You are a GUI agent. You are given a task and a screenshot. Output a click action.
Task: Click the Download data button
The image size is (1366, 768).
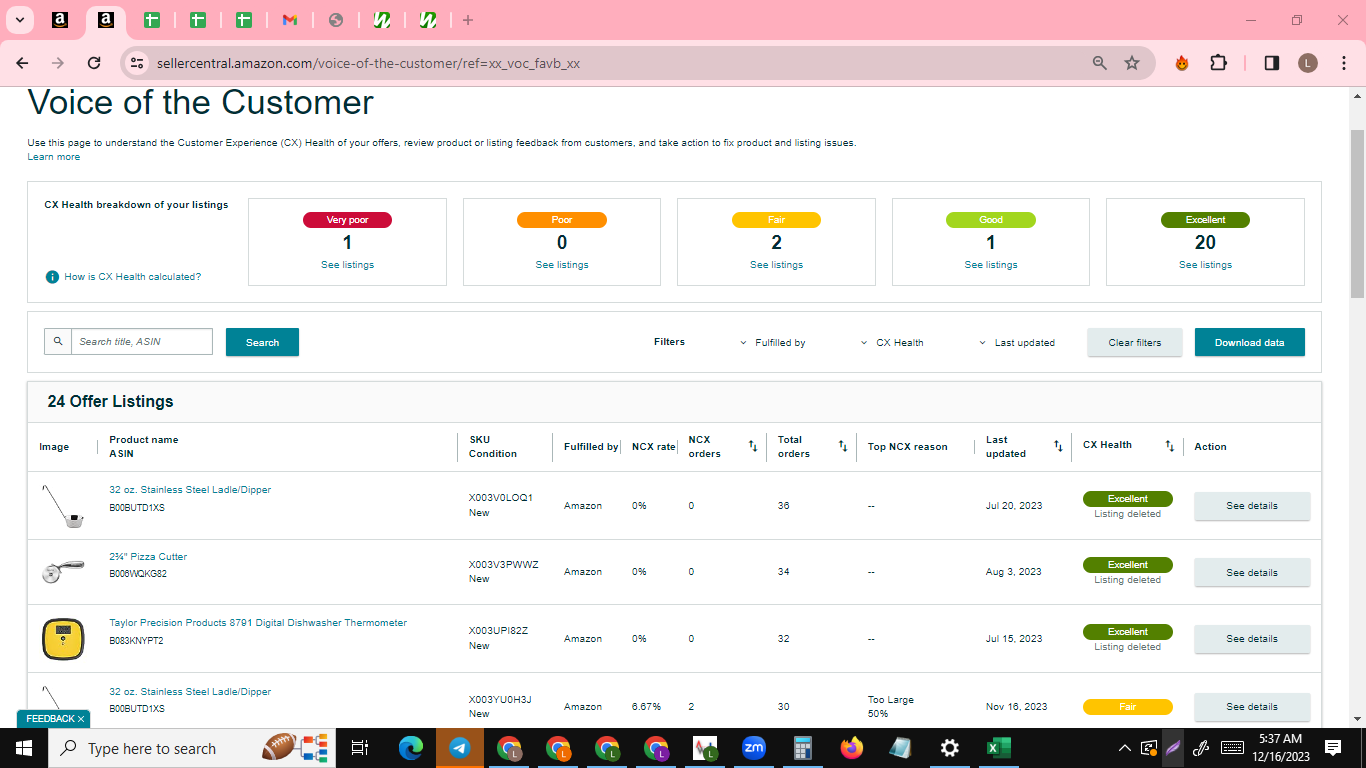coord(1250,342)
